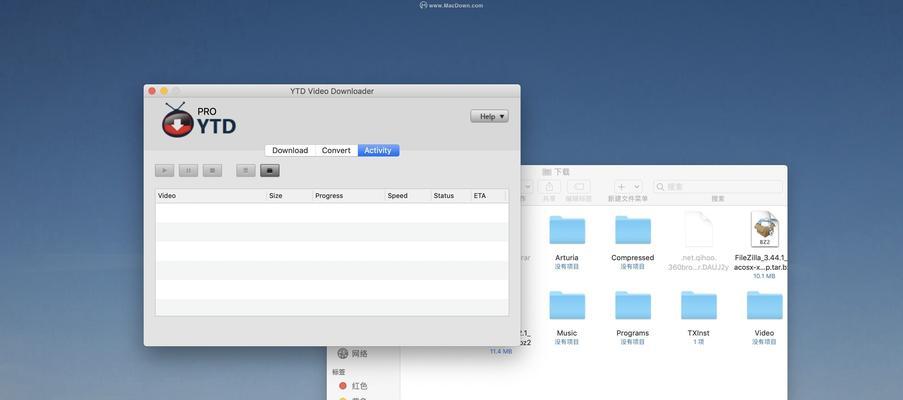This screenshot has height=400, width=903.
Task: Click the dark folder toolbar button
Action: [270, 170]
